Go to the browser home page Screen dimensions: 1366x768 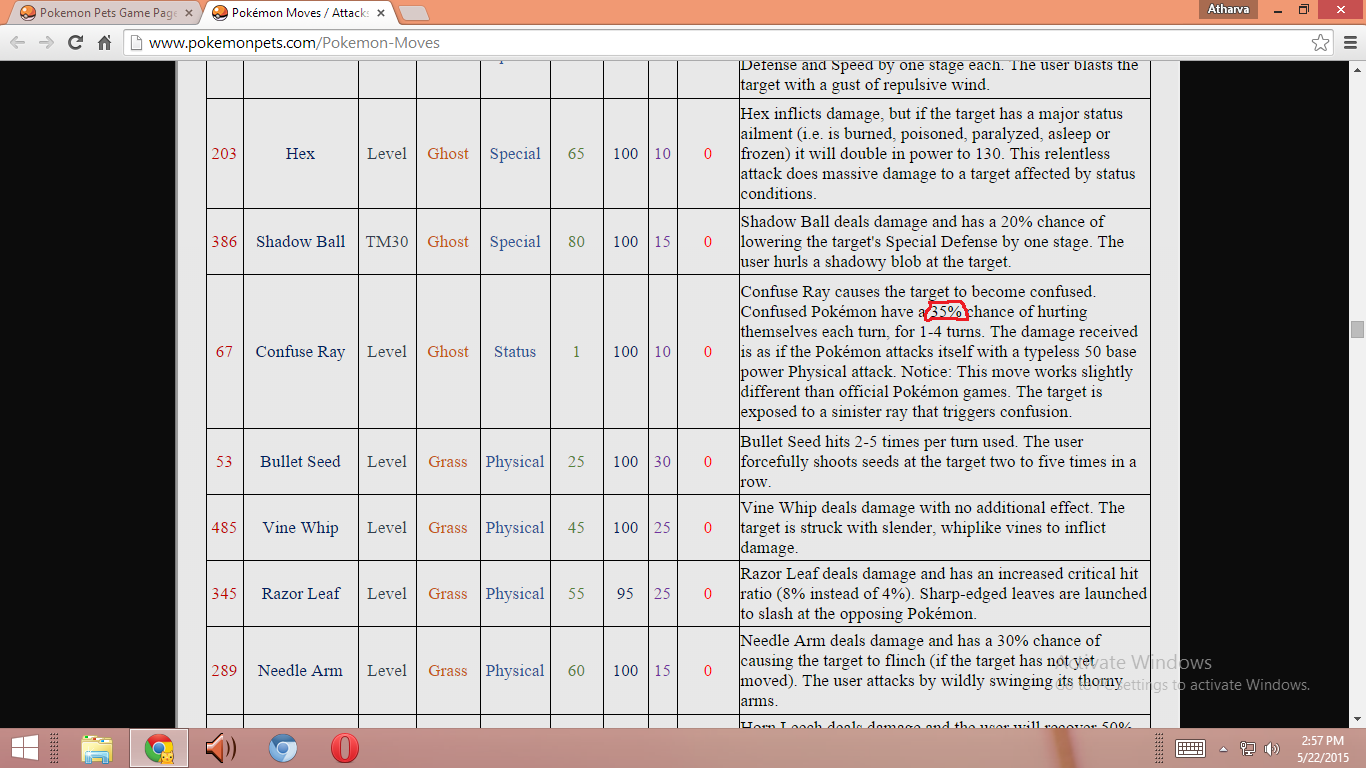pyautogui.click(x=104, y=43)
